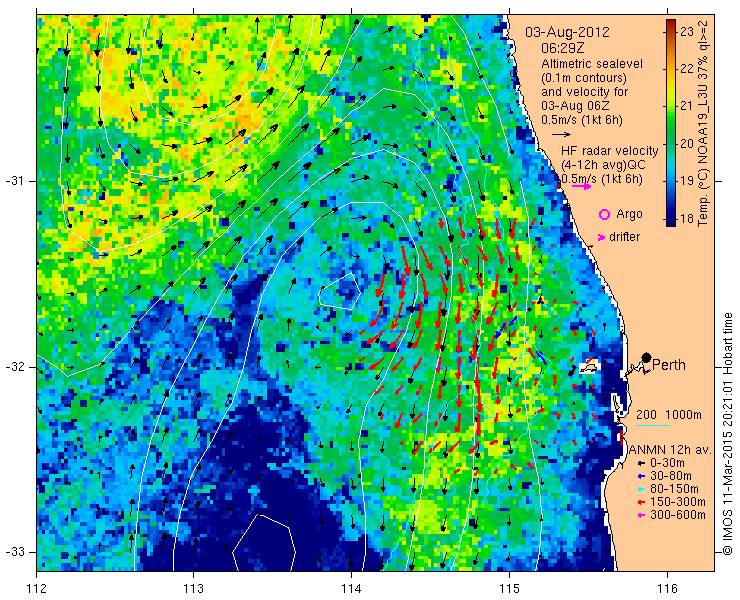Click the 'drifter' legend label
Viewport: 740px width, 600px height.
tap(624, 237)
